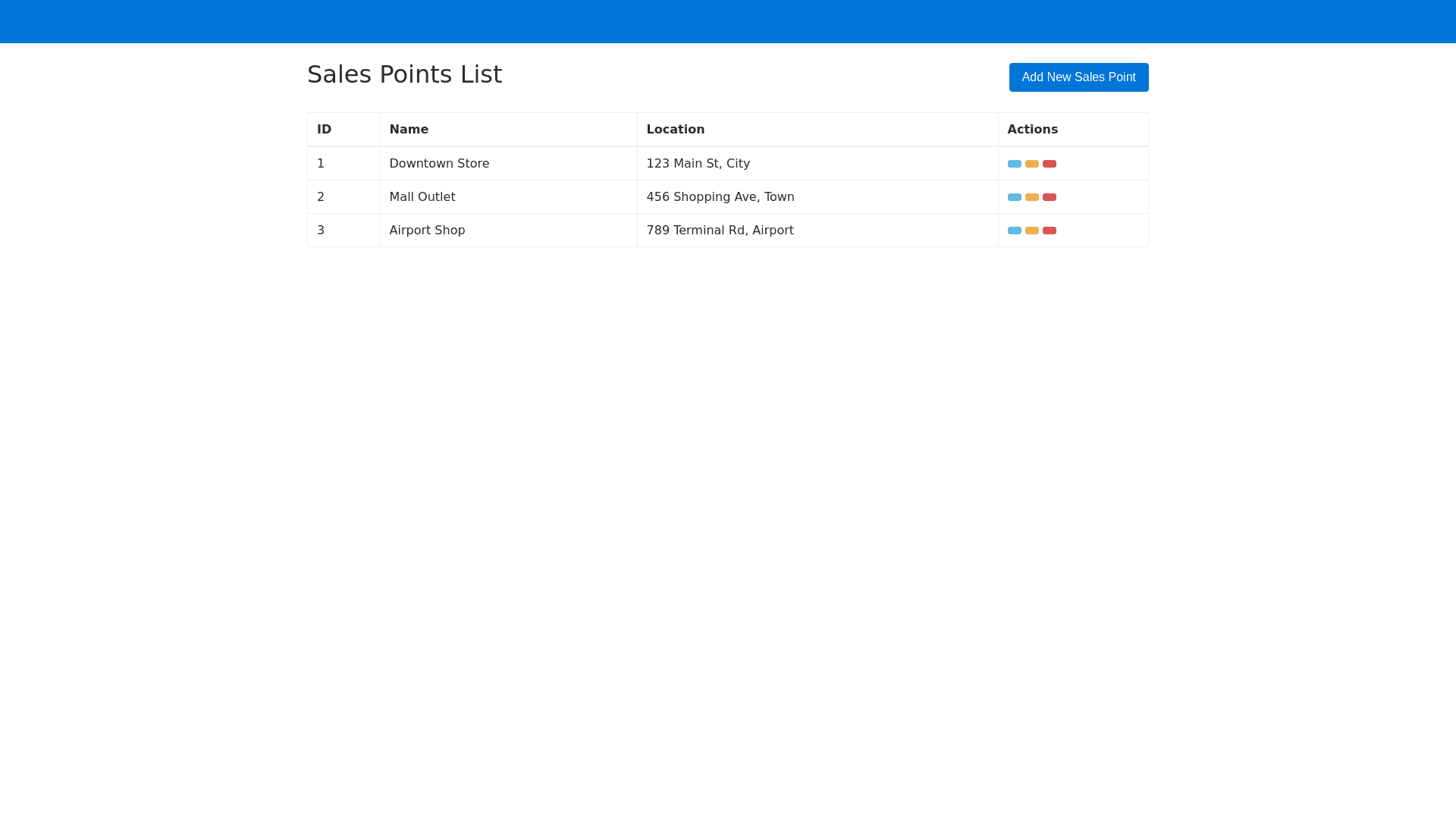Click the 123 Main St, City location

click(x=698, y=164)
